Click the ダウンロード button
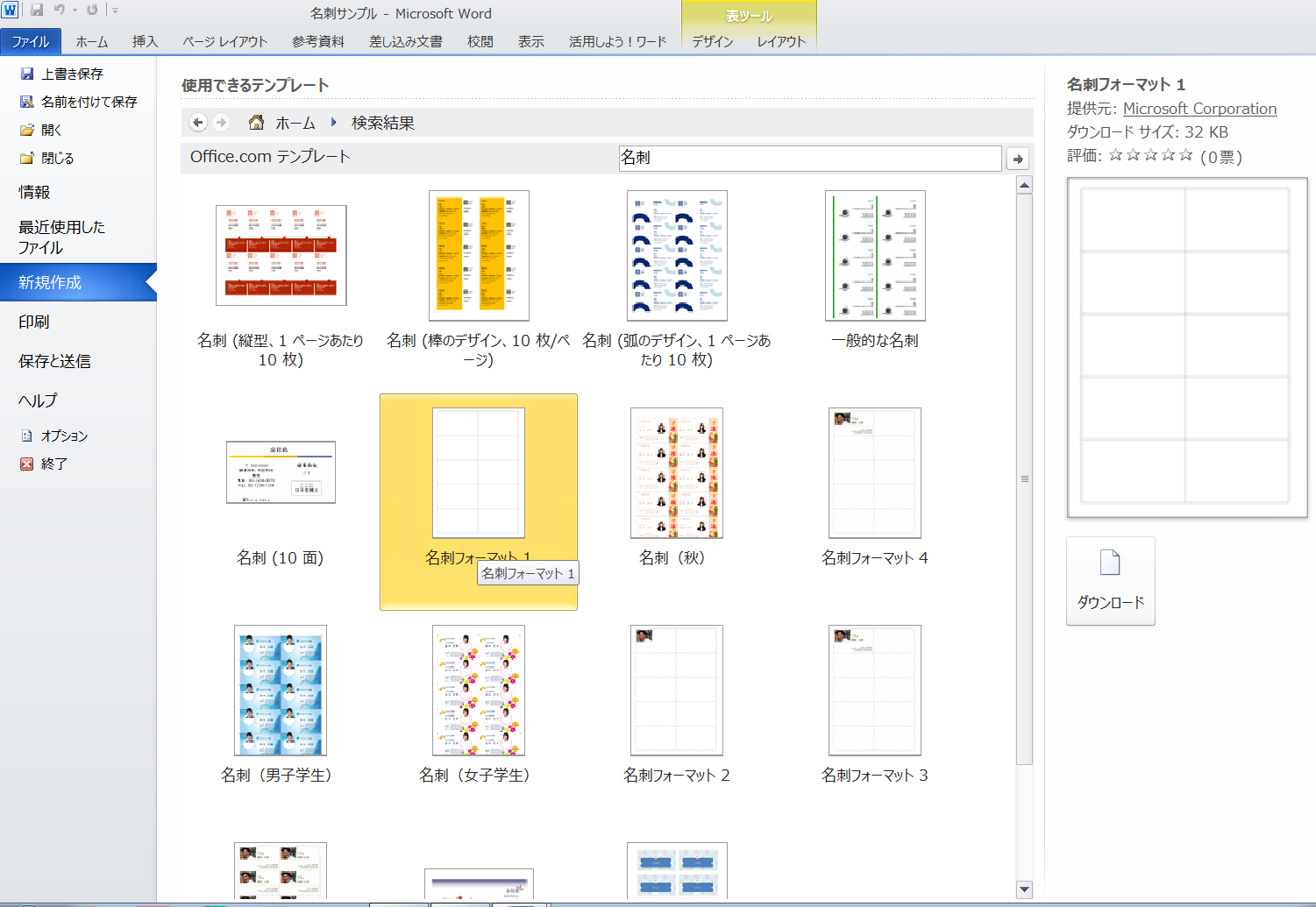Image resolution: width=1316 pixels, height=907 pixels. pyautogui.click(x=1111, y=581)
